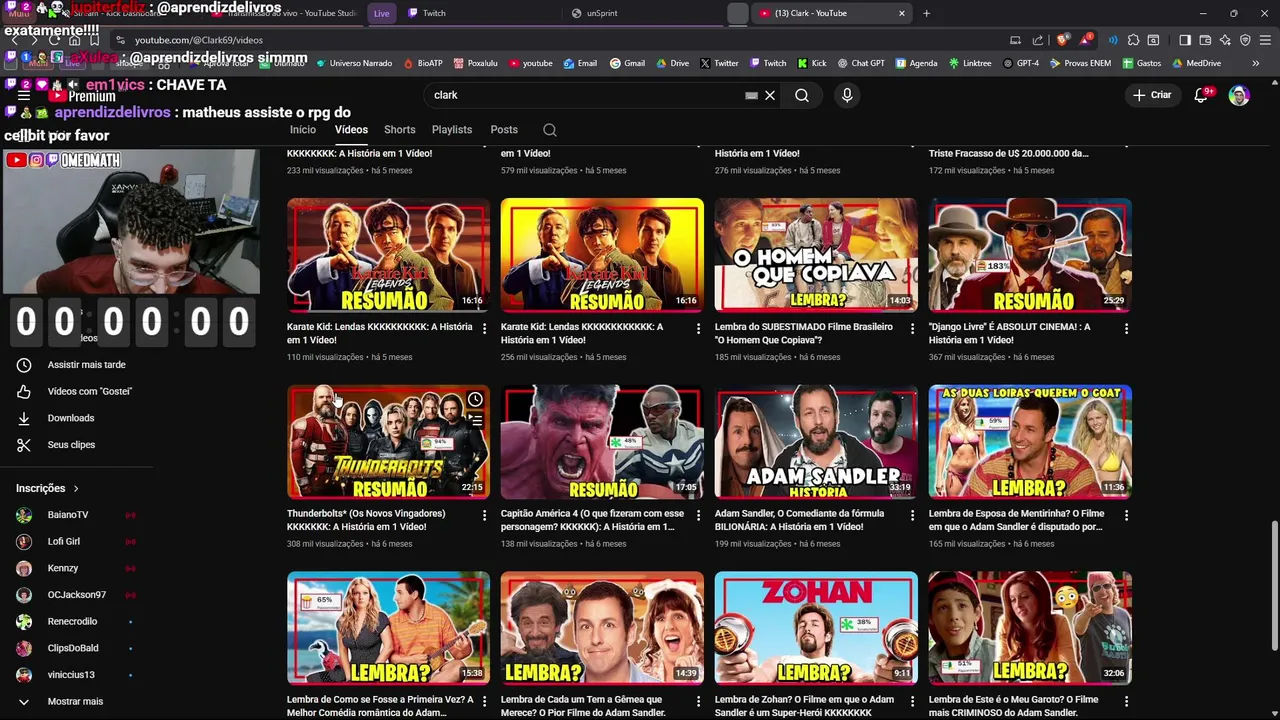The height and width of the screenshot is (720, 1280).
Task: Open the ClipsDoBald subscription channel
Action: tap(75, 648)
